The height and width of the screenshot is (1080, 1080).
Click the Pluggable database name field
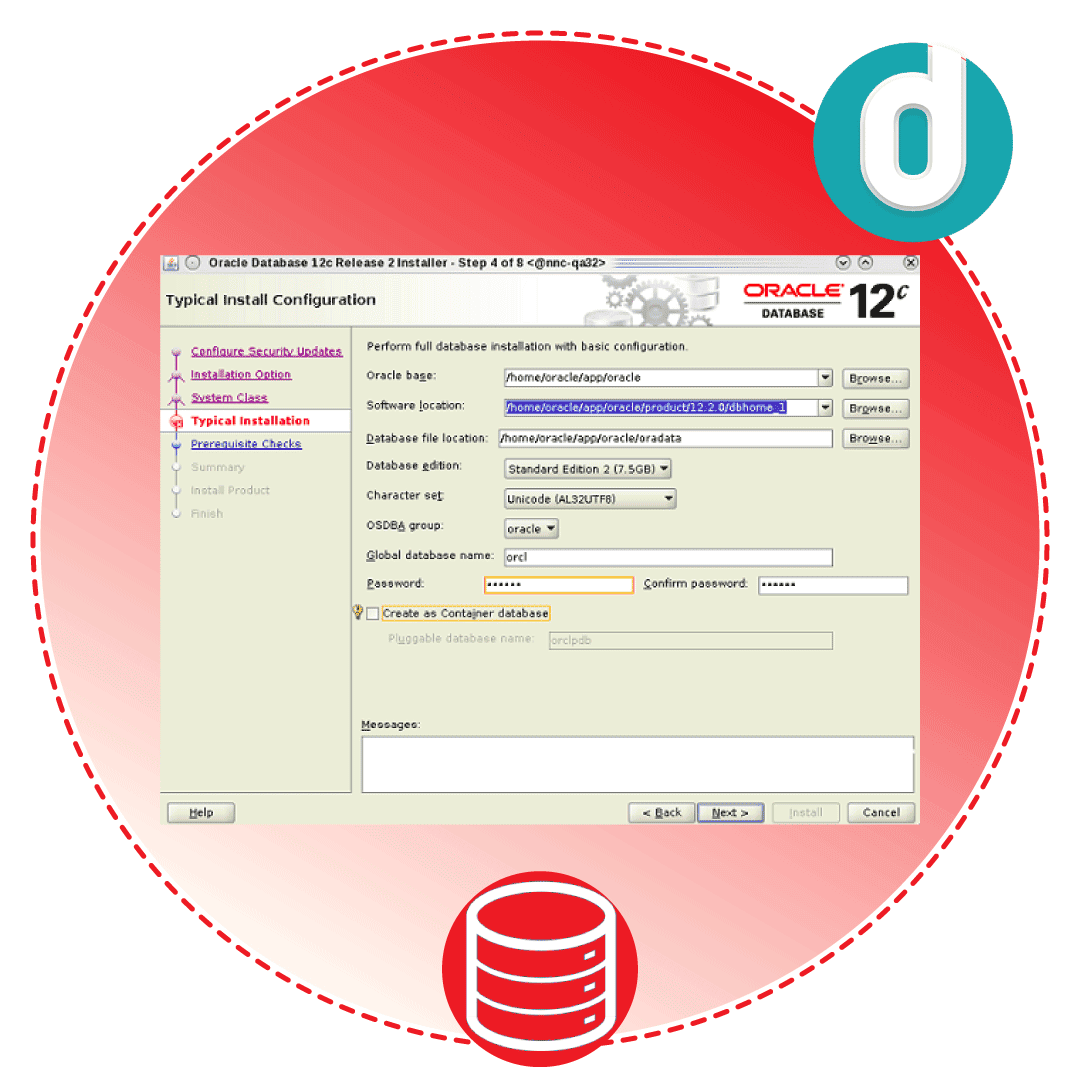click(691, 641)
